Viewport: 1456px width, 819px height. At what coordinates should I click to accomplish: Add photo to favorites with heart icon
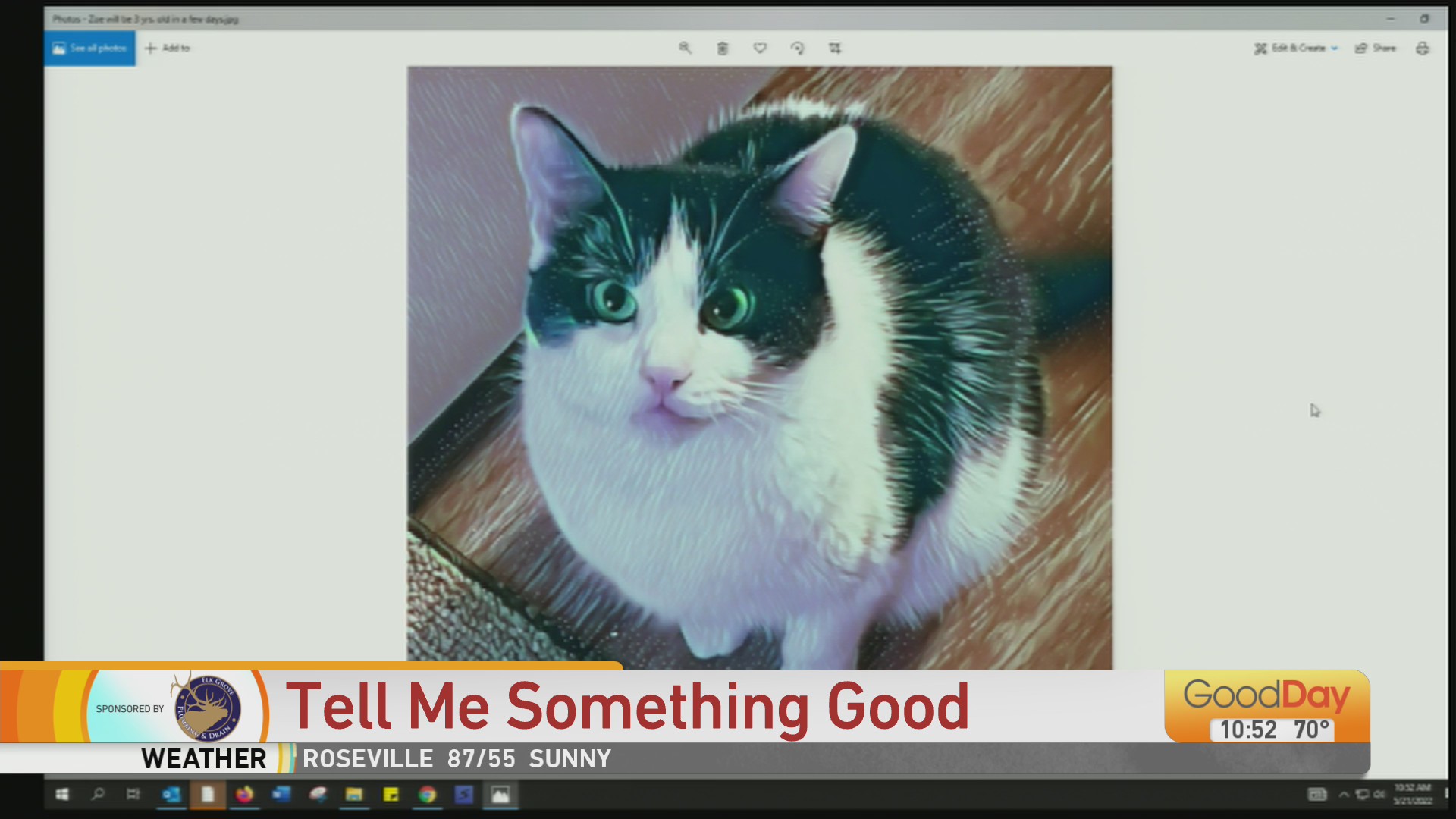tap(760, 48)
